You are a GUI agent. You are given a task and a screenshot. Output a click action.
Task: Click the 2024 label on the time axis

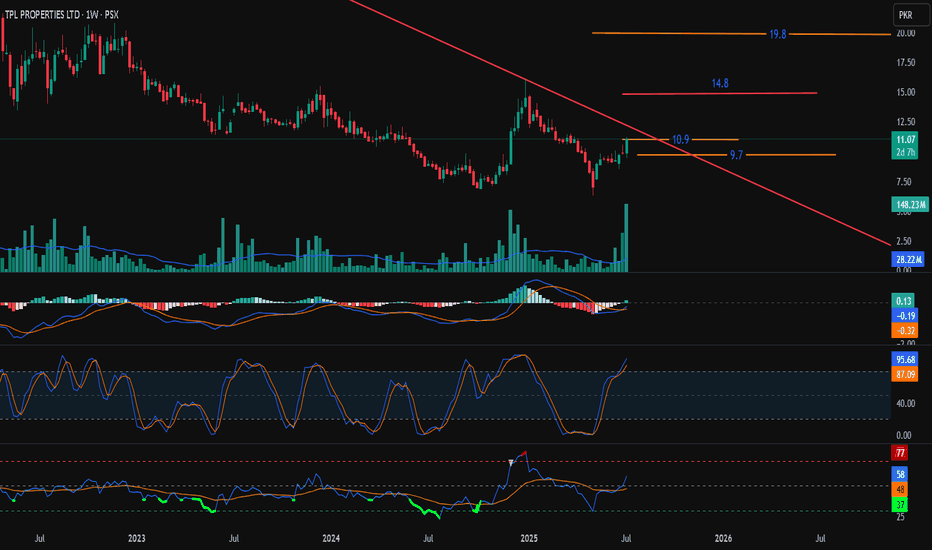coord(331,538)
